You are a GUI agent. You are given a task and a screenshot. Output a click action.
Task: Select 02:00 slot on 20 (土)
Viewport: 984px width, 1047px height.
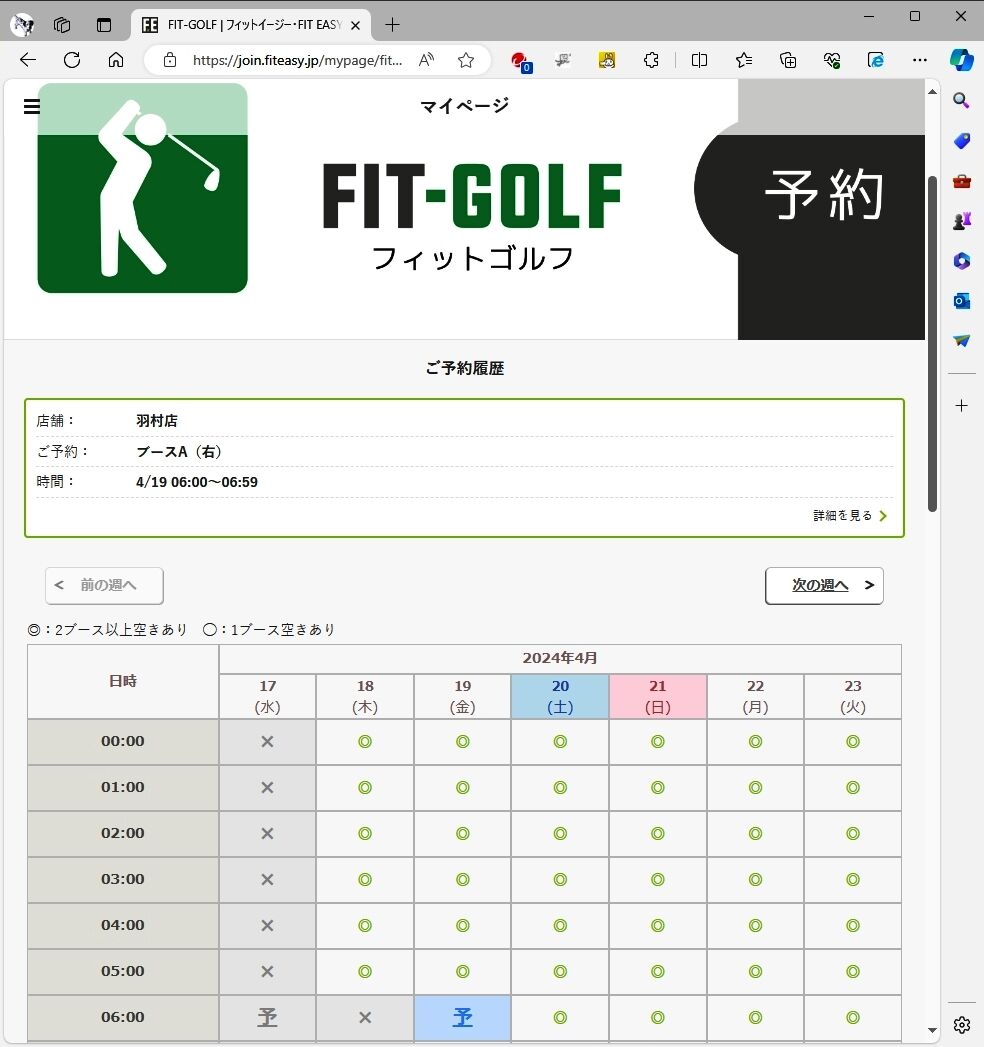[560, 833]
